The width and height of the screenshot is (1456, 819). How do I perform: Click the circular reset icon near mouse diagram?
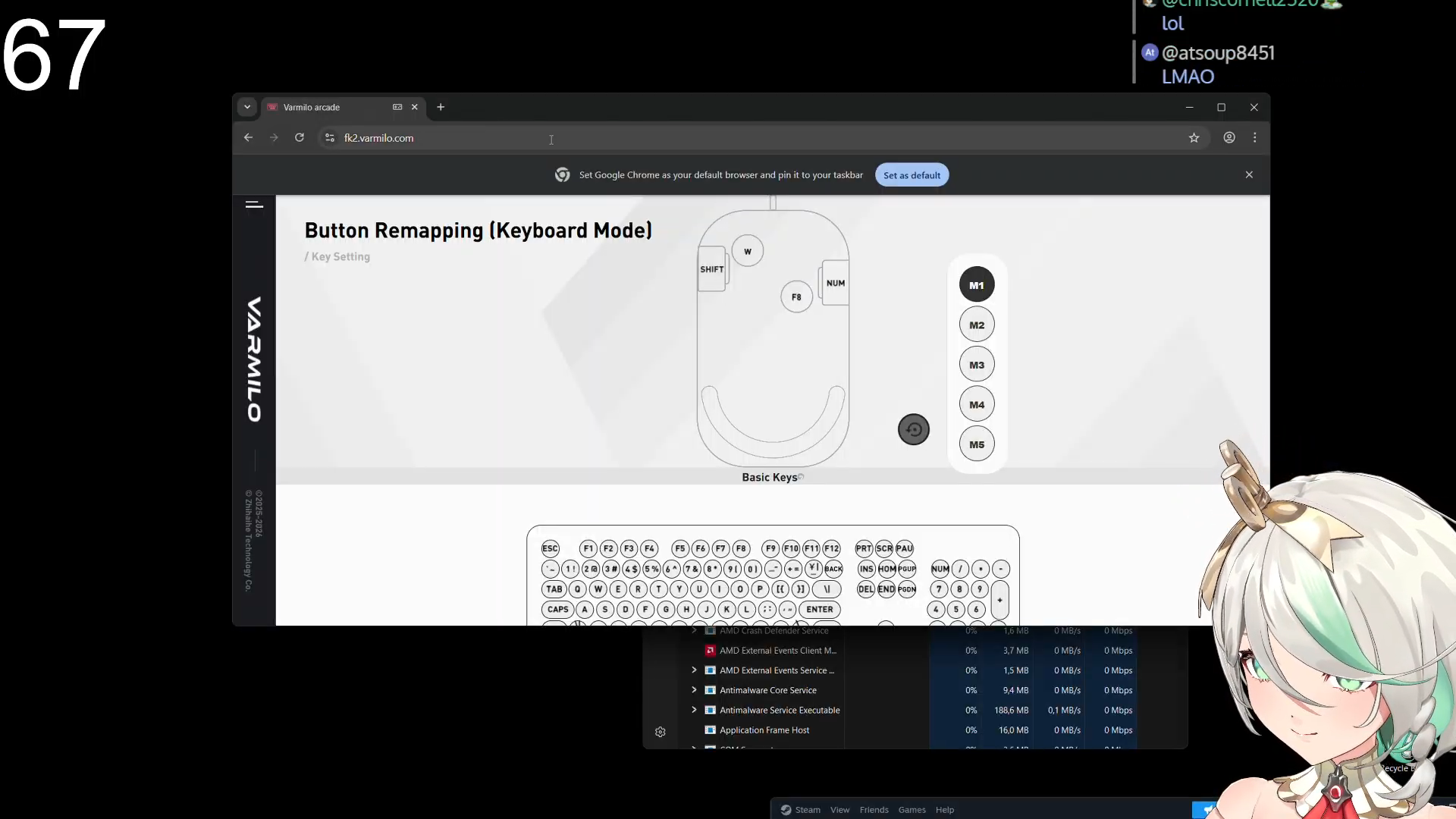[913, 430]
